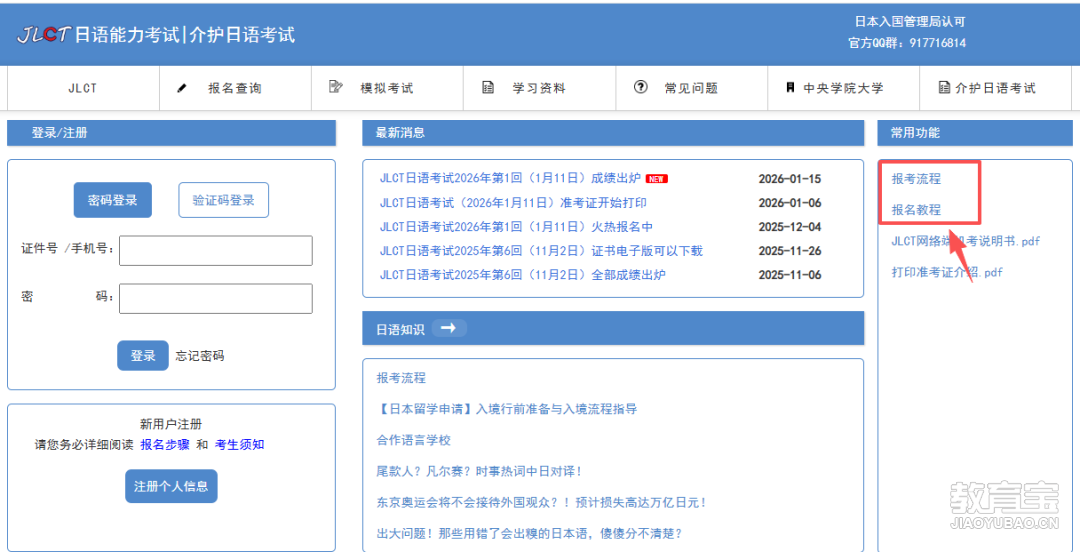Open 打印准考证介绍.pdf link
The image size is (1080, 552).
(947, 272)
